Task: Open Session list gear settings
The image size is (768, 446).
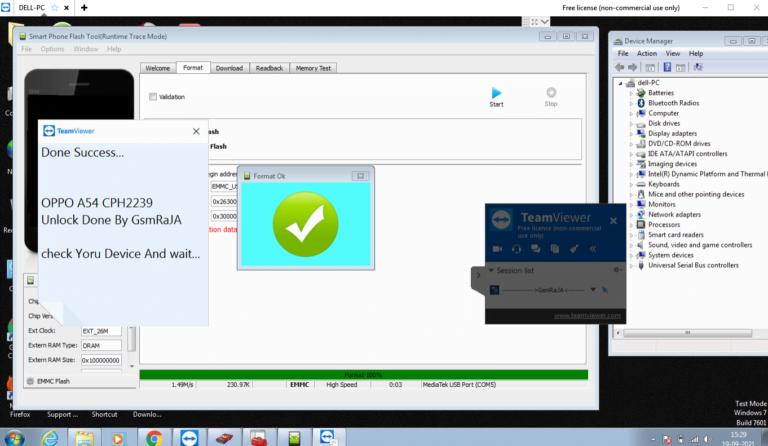Action: coord(617,270)
